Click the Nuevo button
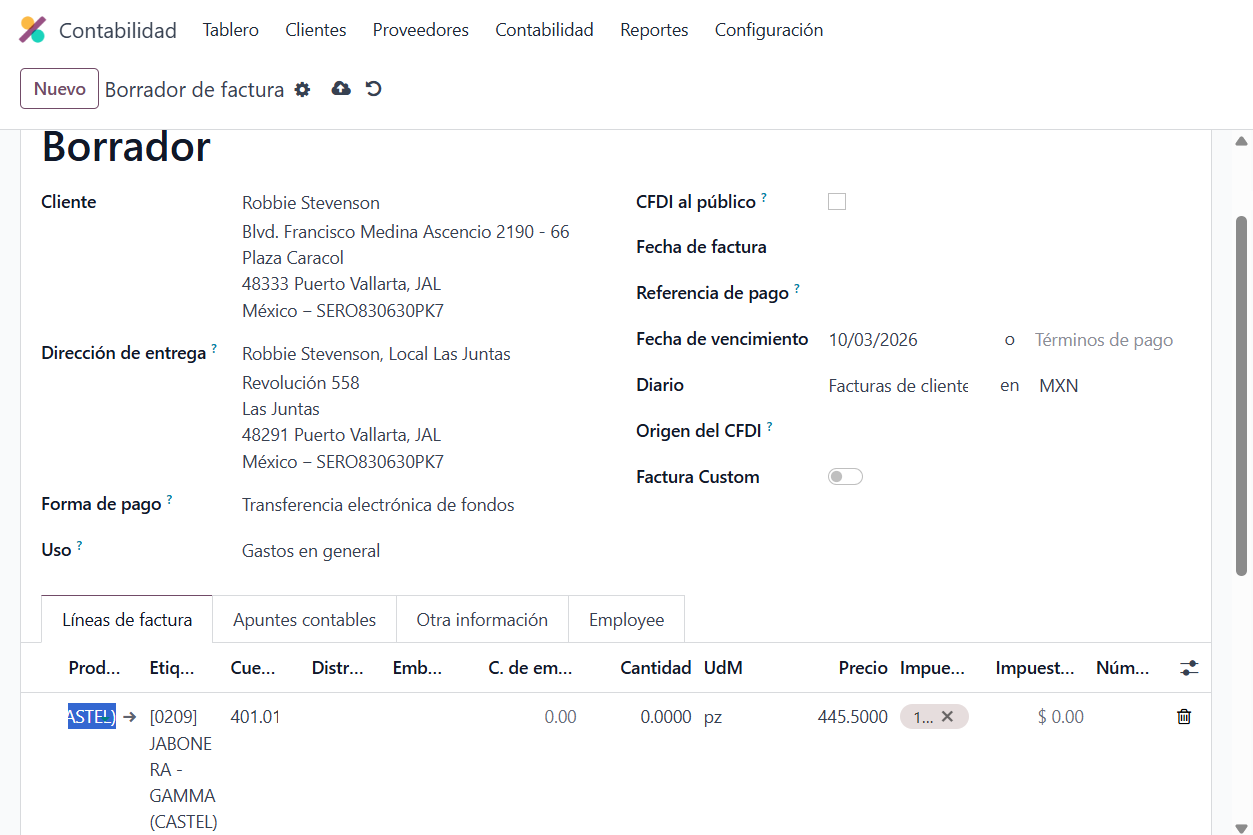 [59, 89]
